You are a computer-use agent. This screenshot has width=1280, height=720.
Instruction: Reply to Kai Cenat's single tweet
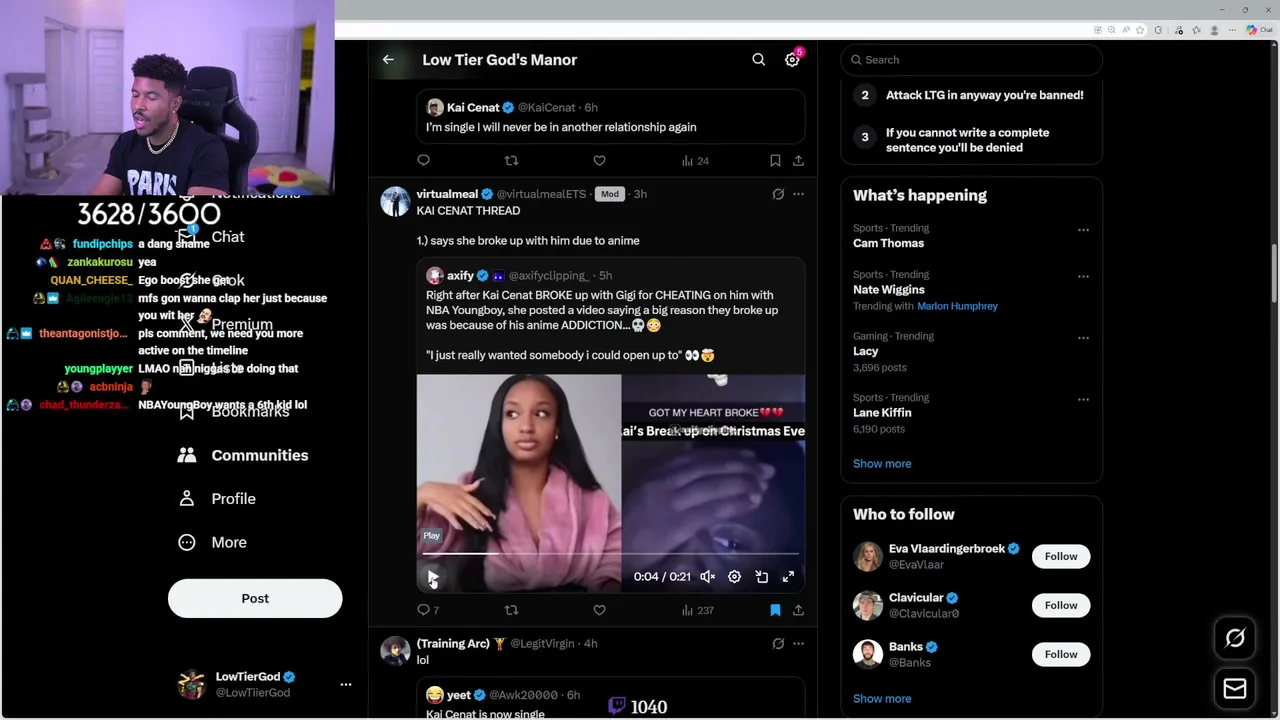coord(424,160)
